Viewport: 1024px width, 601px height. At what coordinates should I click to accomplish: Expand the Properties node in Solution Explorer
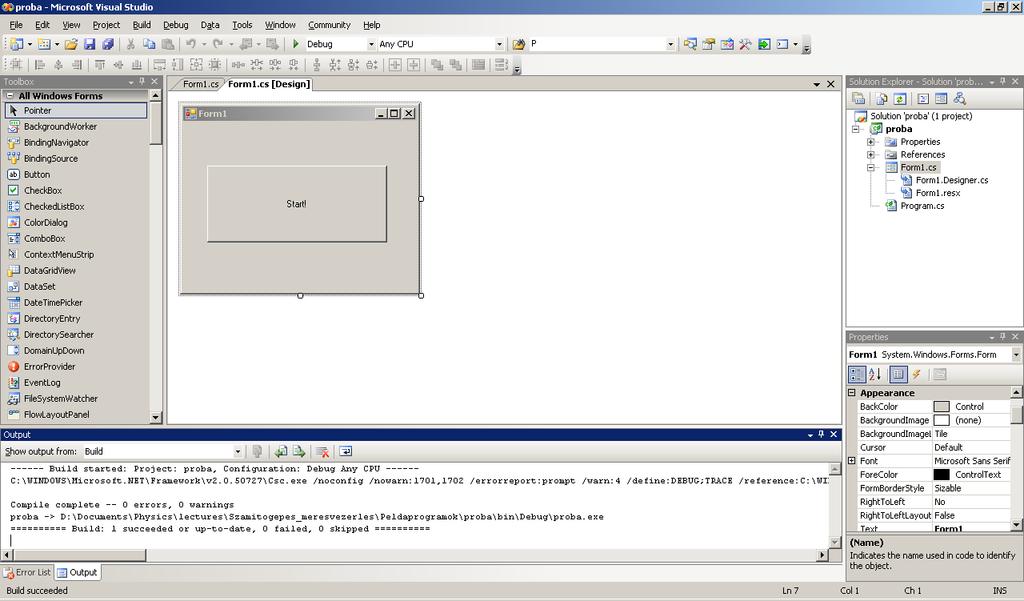871,142
